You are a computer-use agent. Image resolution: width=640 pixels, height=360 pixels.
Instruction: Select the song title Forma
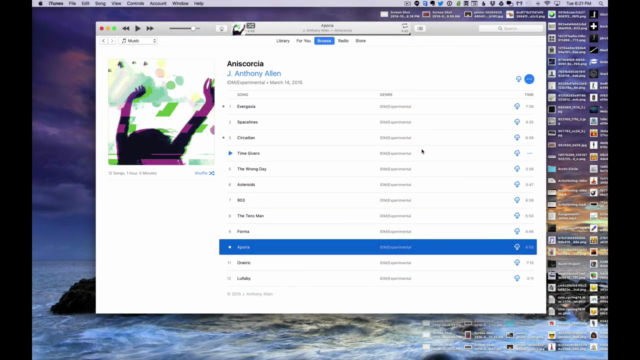coord(243,231)
